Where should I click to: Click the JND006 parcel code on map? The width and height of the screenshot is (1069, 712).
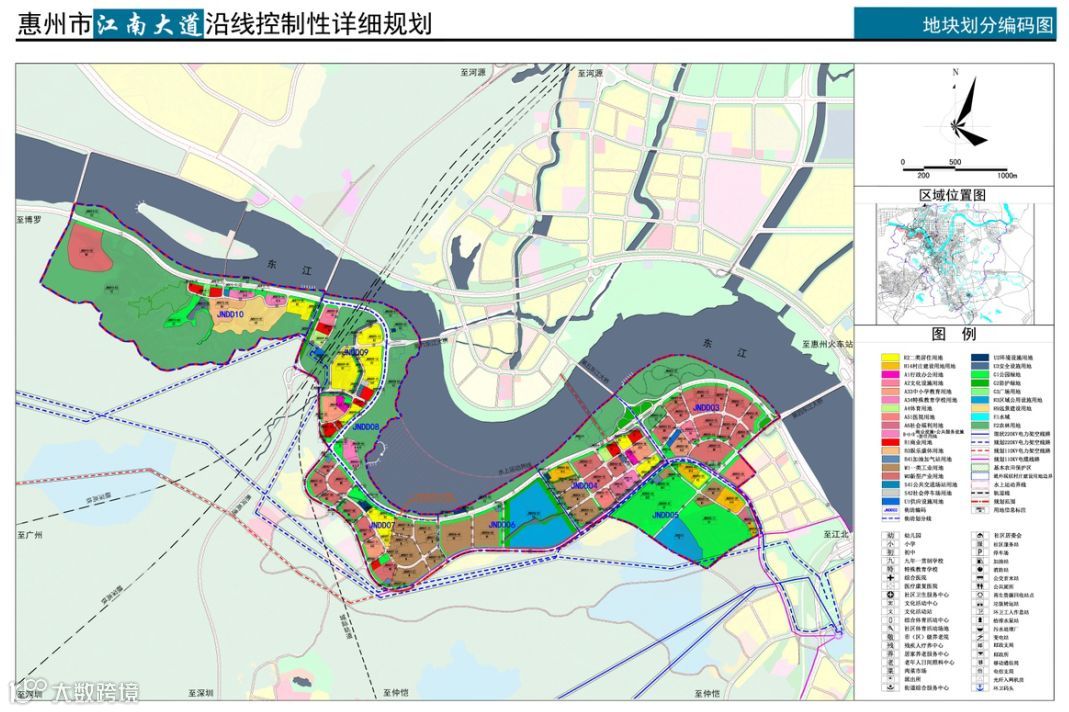point(501,524)
